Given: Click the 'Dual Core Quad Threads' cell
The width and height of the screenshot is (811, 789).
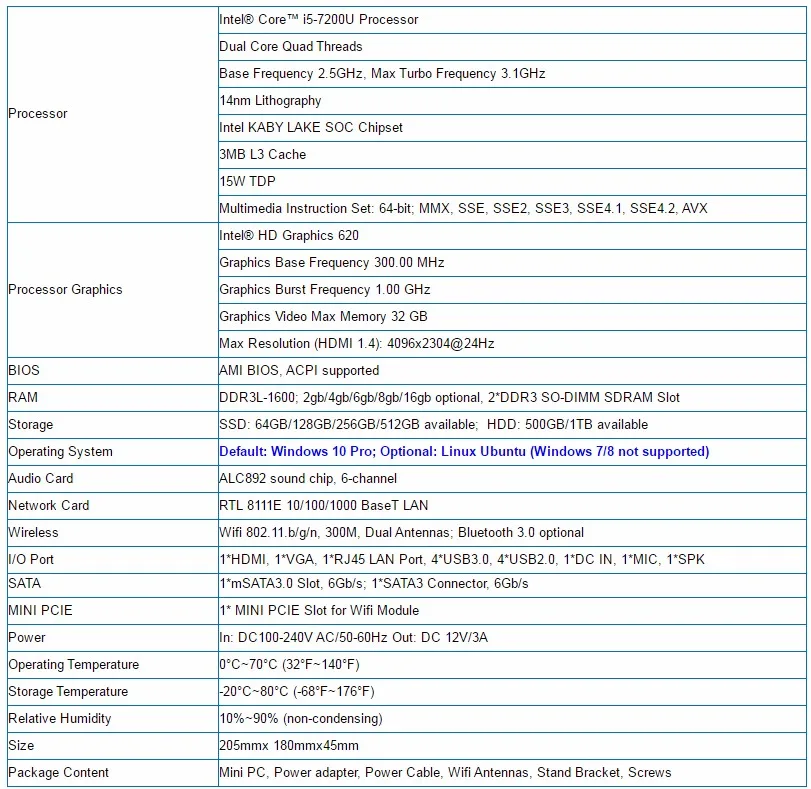Looking at the screenshot, I should point(512,47).
